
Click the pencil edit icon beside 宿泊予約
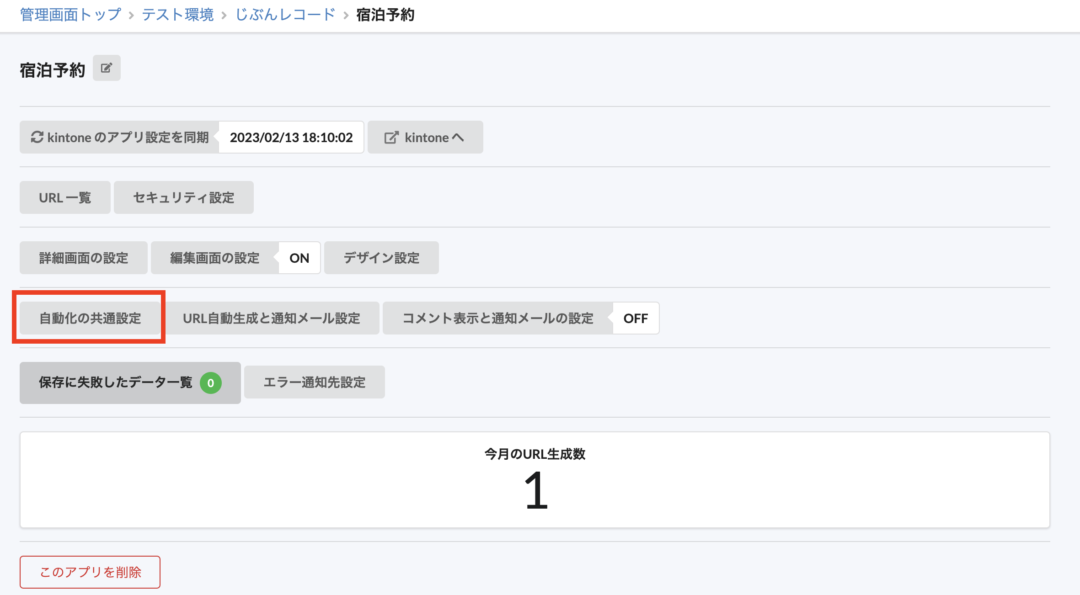click(105, 67)
